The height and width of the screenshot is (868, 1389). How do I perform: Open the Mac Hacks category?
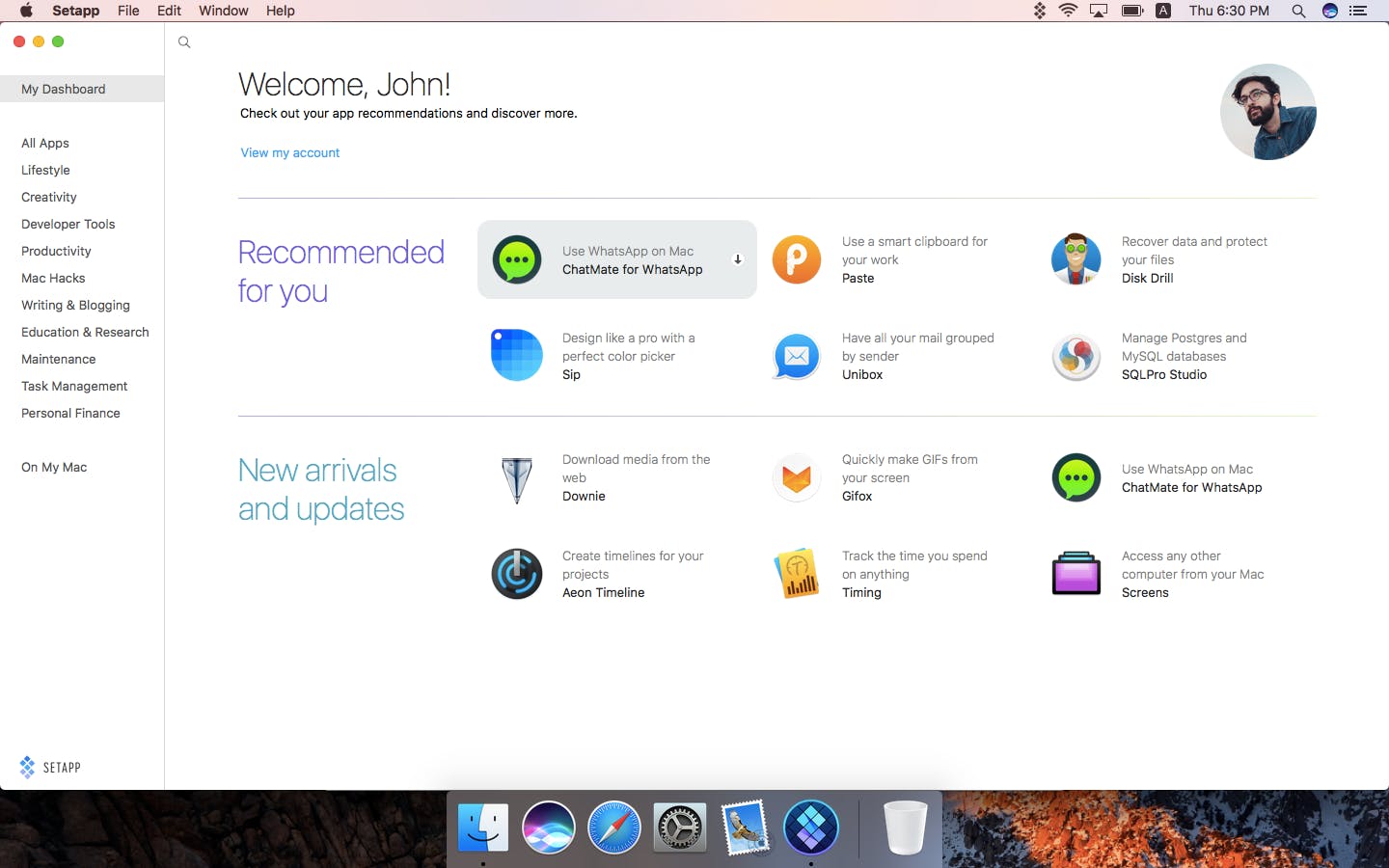(x=53, y=278)
